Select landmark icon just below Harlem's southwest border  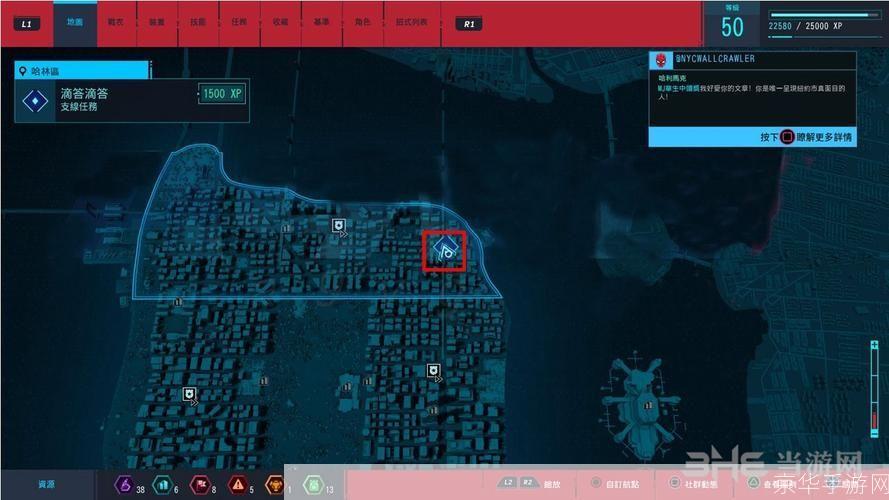point(178,301)
